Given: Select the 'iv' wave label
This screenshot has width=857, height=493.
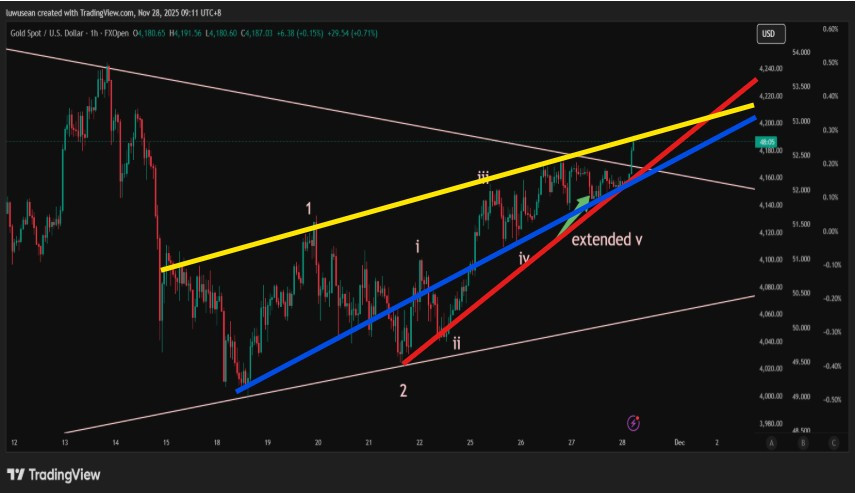Looking at the screenshot, I should [524, 258].
